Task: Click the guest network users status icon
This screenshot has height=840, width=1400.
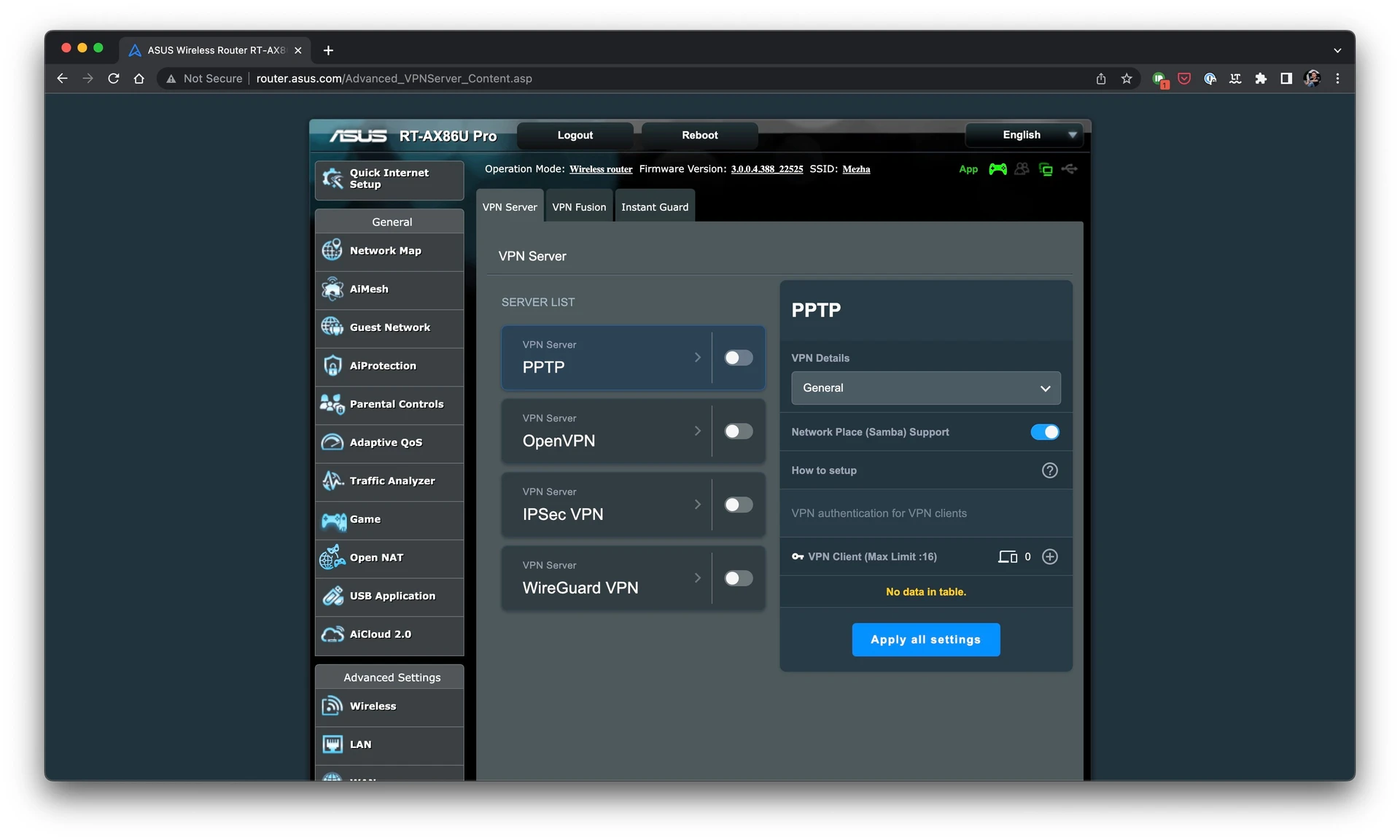Action: point(1022,169)
